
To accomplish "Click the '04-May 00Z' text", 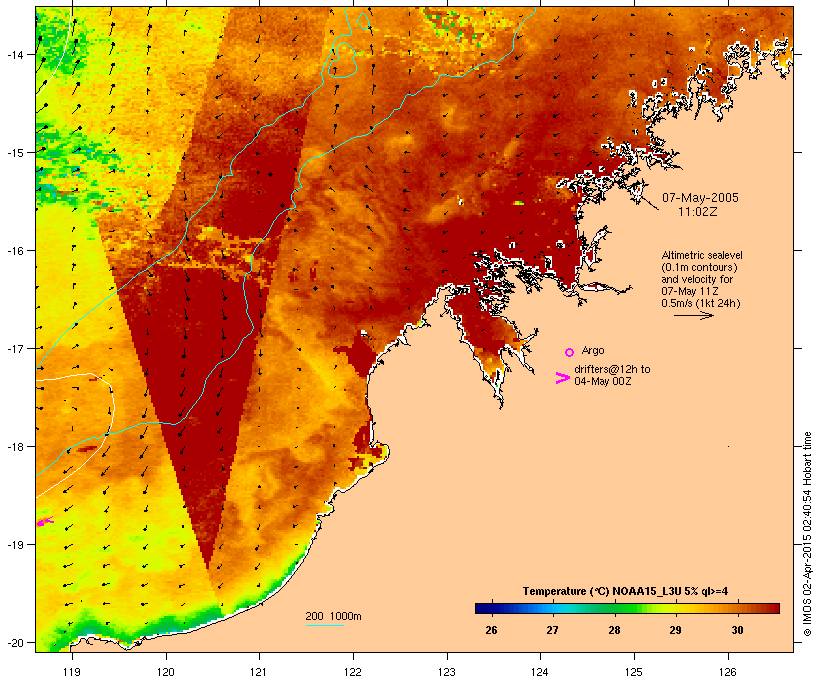I will tap(602, 381).
